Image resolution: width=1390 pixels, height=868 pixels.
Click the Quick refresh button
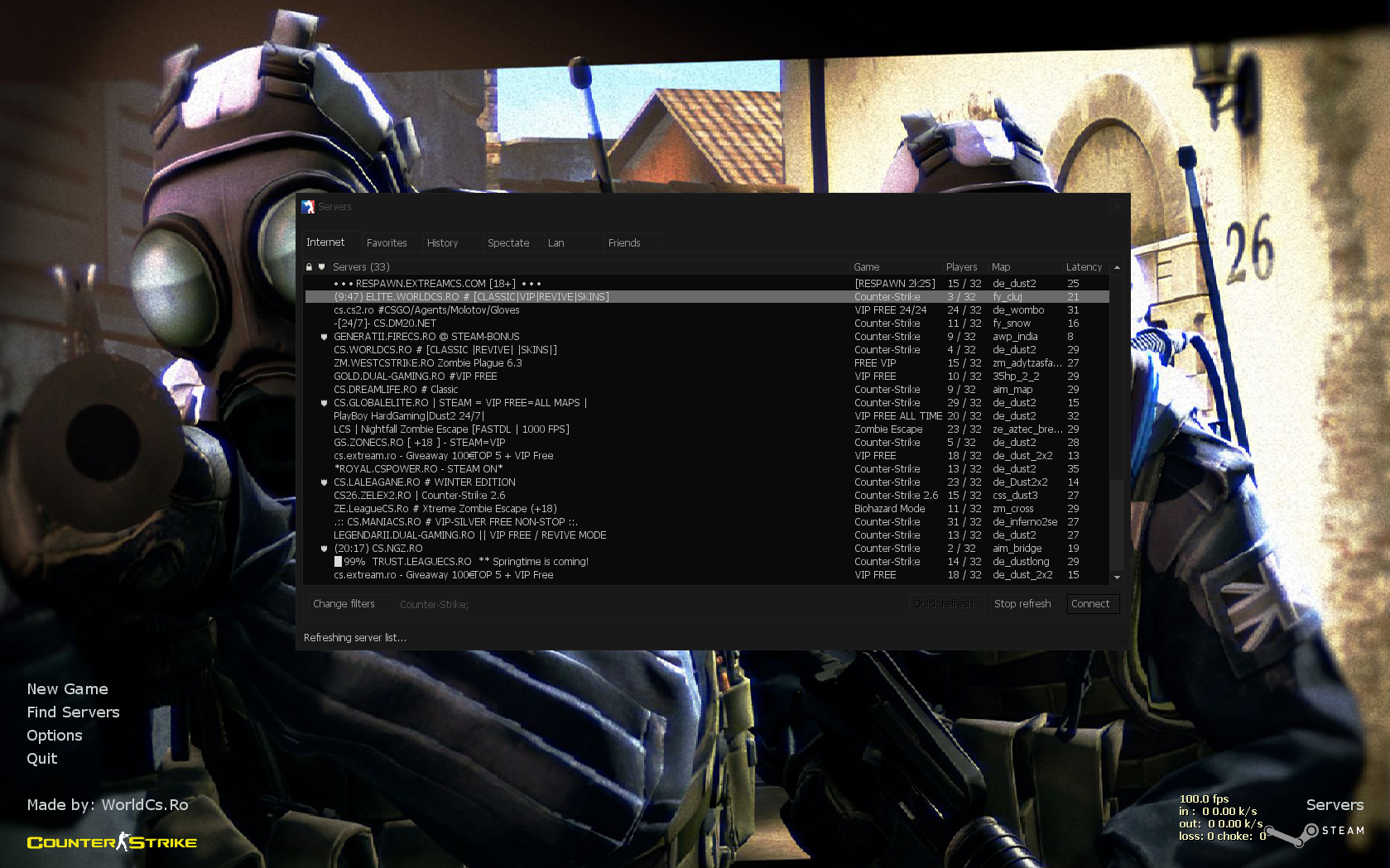(x=947, y=604)
